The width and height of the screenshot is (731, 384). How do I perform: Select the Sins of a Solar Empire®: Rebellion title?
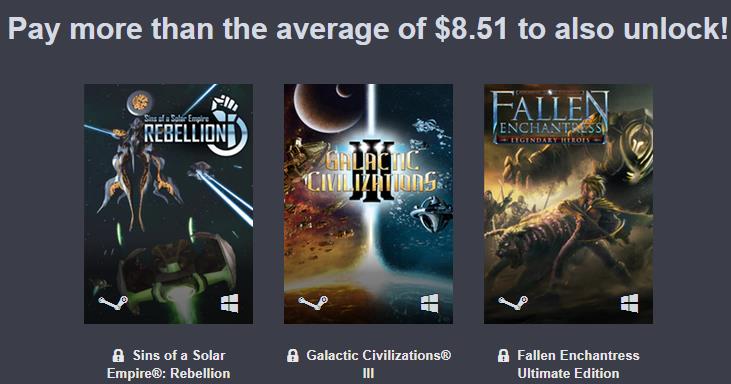coord(168,364)
